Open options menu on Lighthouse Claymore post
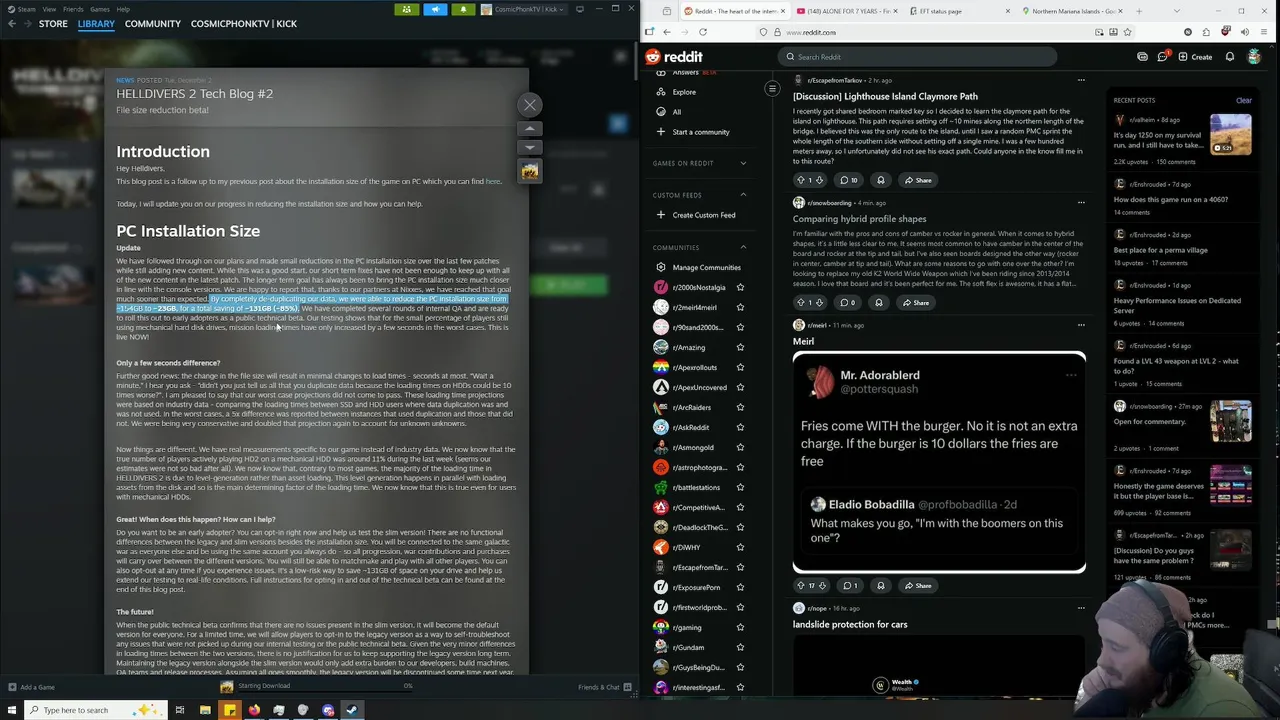The image size is (1280, 720). (1081, 80)
